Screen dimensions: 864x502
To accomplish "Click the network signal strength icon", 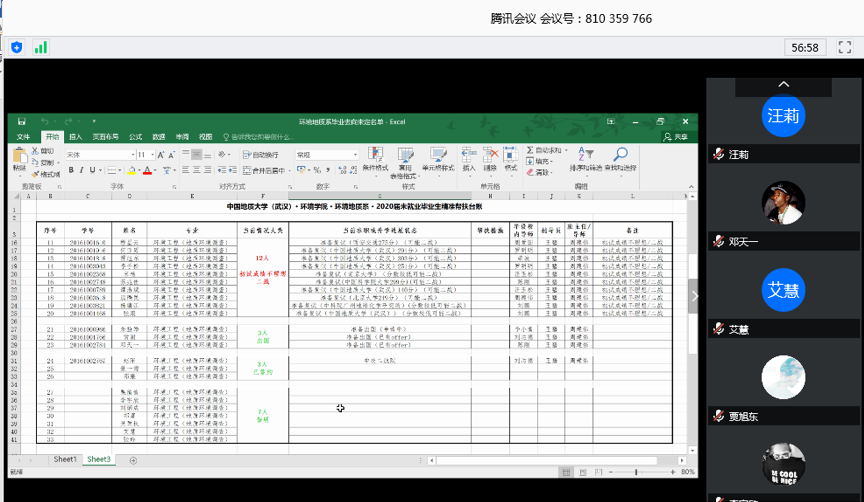I will [x=41, y=47].
